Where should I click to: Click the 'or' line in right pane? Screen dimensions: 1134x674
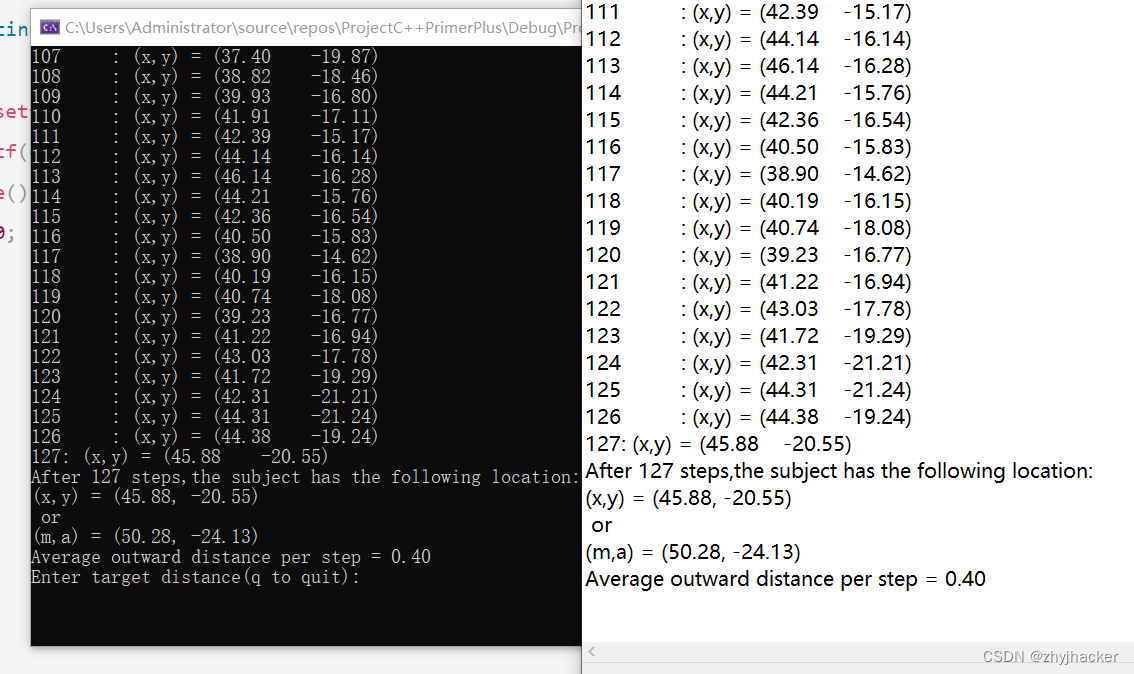602,526
